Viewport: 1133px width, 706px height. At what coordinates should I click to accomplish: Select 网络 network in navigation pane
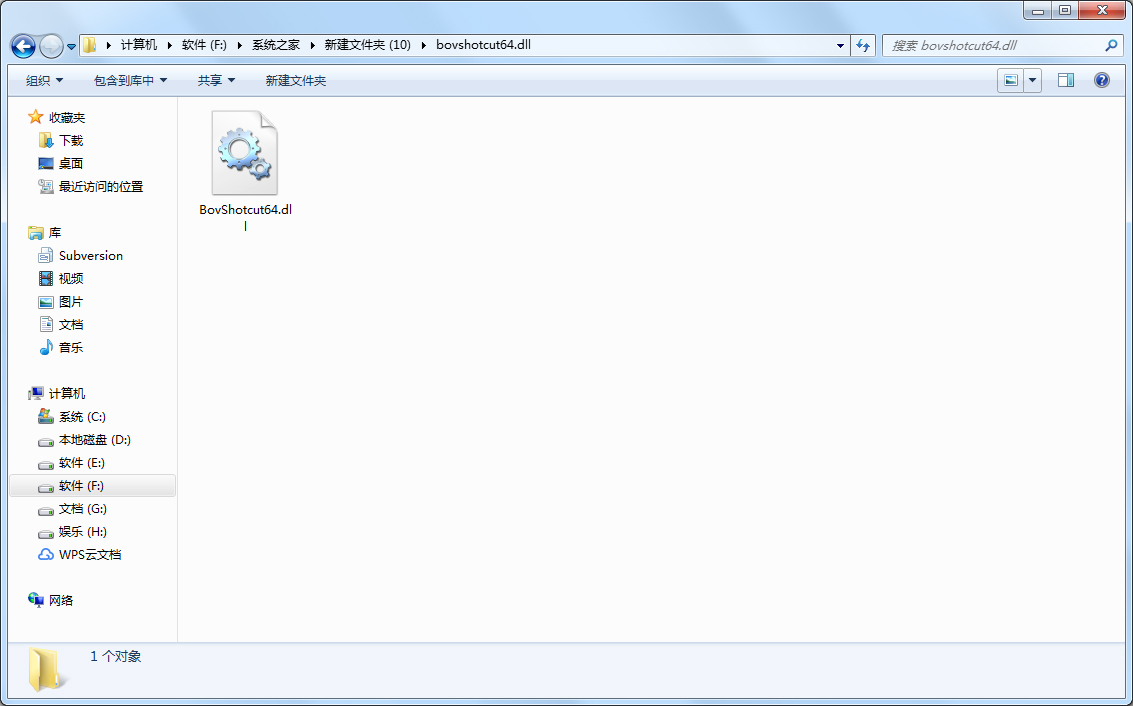pos(60,600)
